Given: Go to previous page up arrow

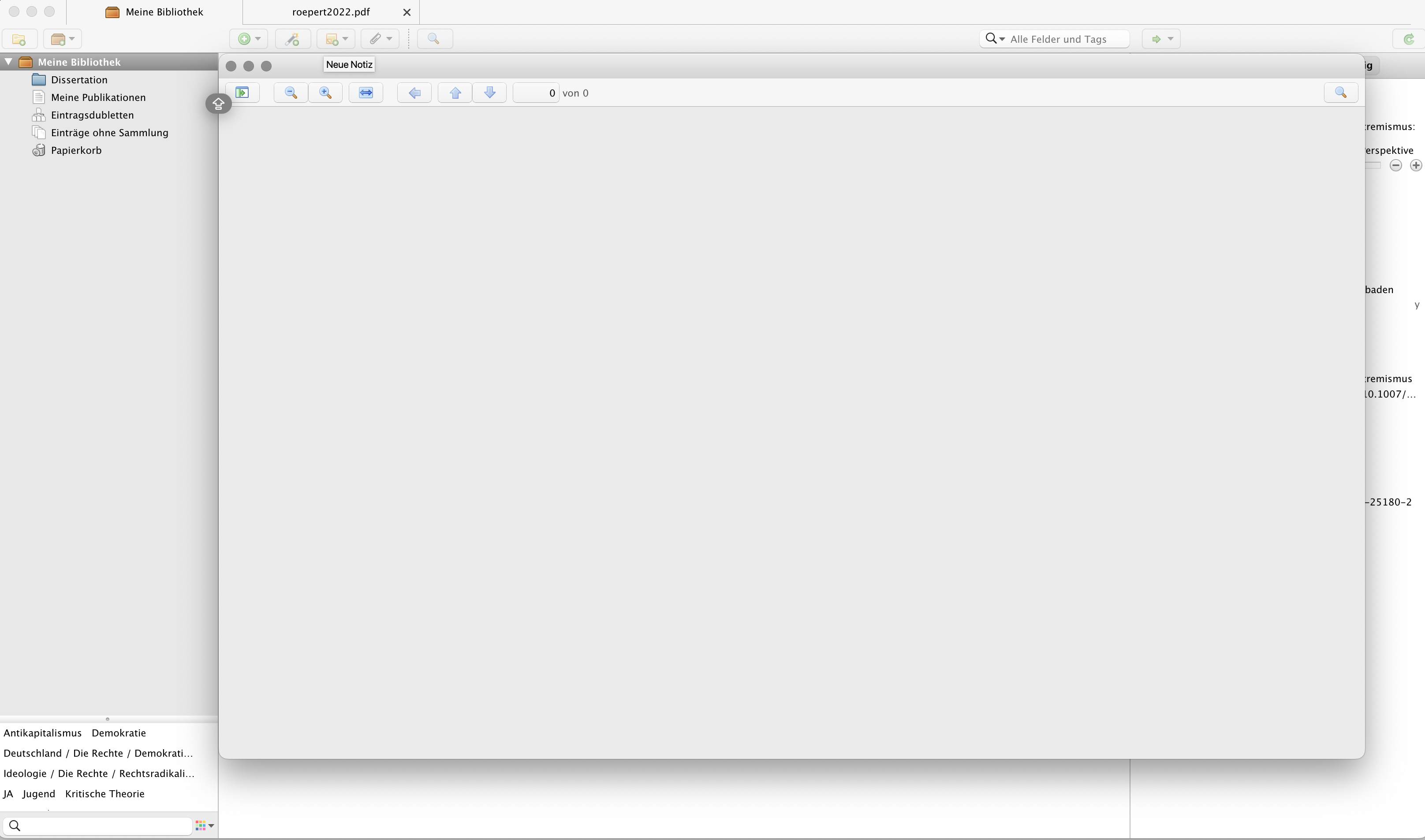Looking at the screenshot, I should (455, 93).
